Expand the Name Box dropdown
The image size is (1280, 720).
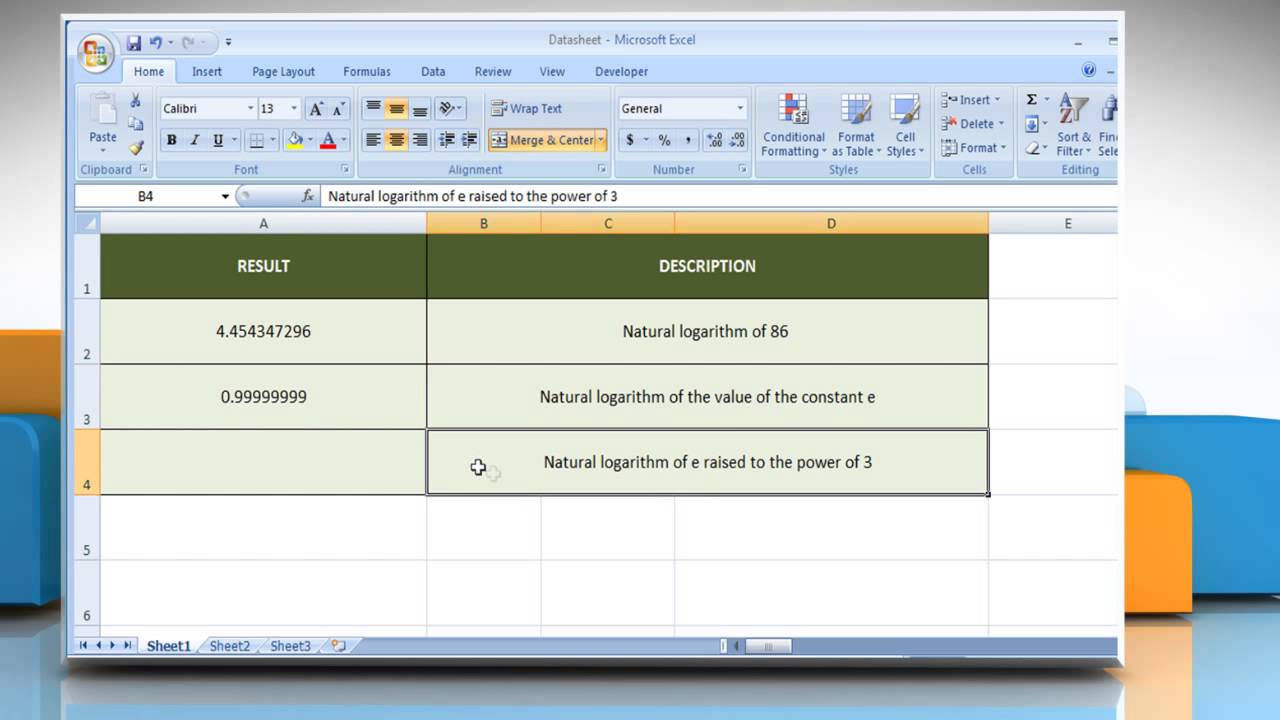coord(225,196)
